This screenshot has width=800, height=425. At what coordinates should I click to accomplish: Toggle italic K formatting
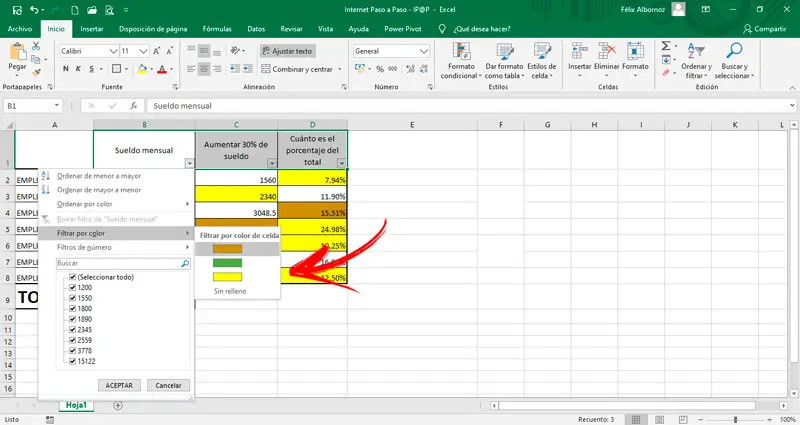coord(78,69)
